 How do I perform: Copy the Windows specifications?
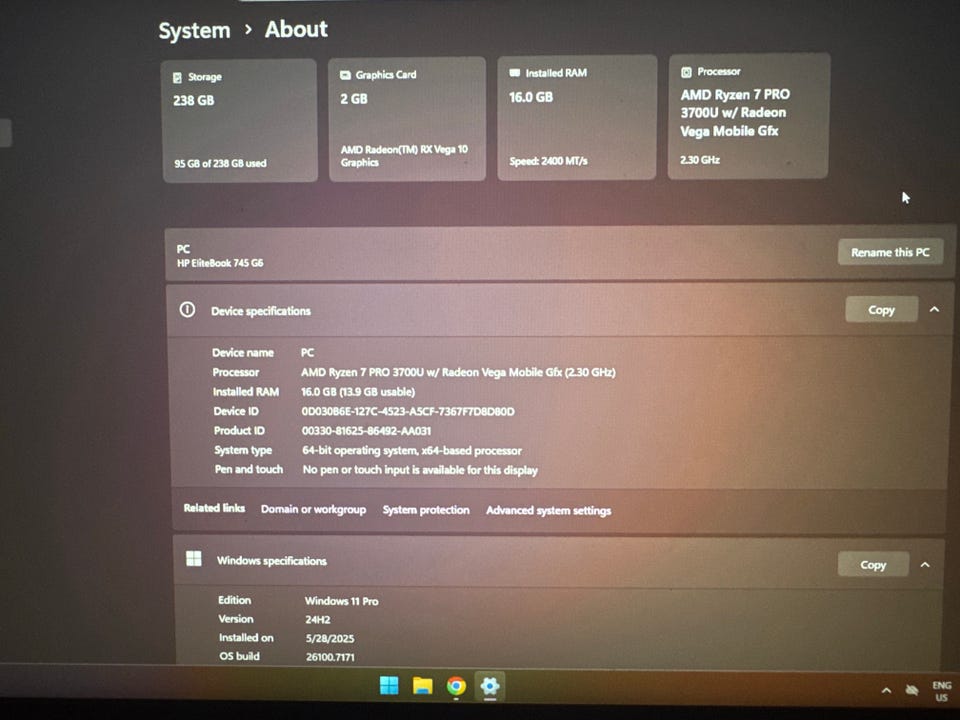click(x=873, y=564)
